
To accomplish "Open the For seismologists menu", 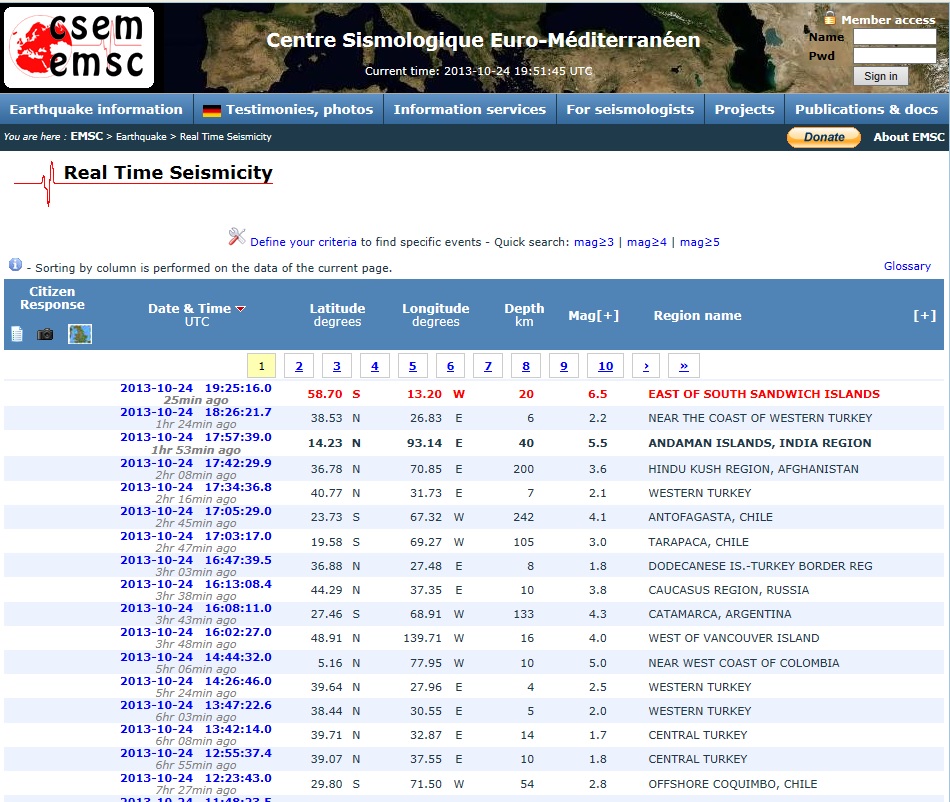I will pyautogui.click(x=630, y=109).
